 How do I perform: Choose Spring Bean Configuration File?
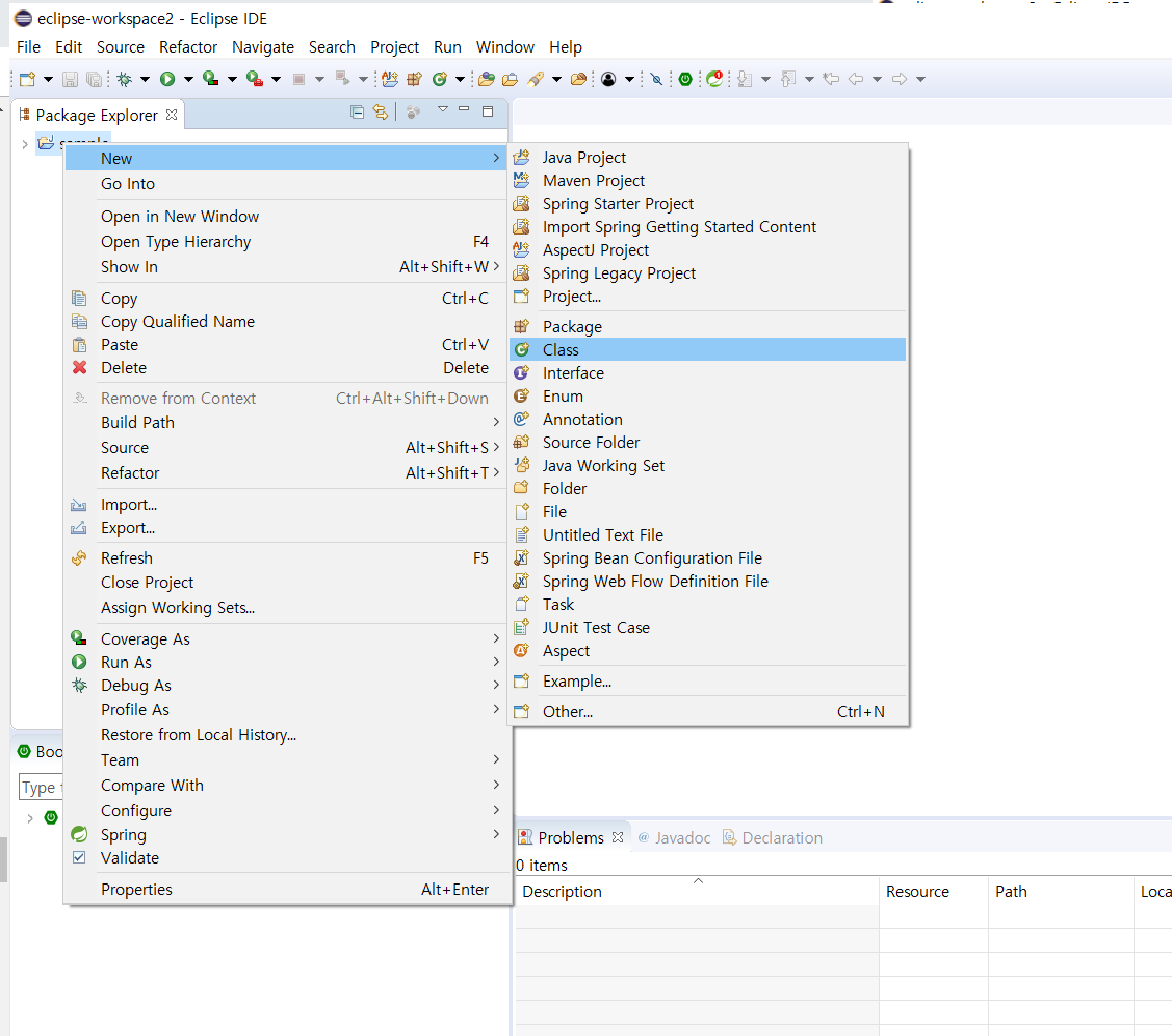pyautogui.click(x=708, y=558)
